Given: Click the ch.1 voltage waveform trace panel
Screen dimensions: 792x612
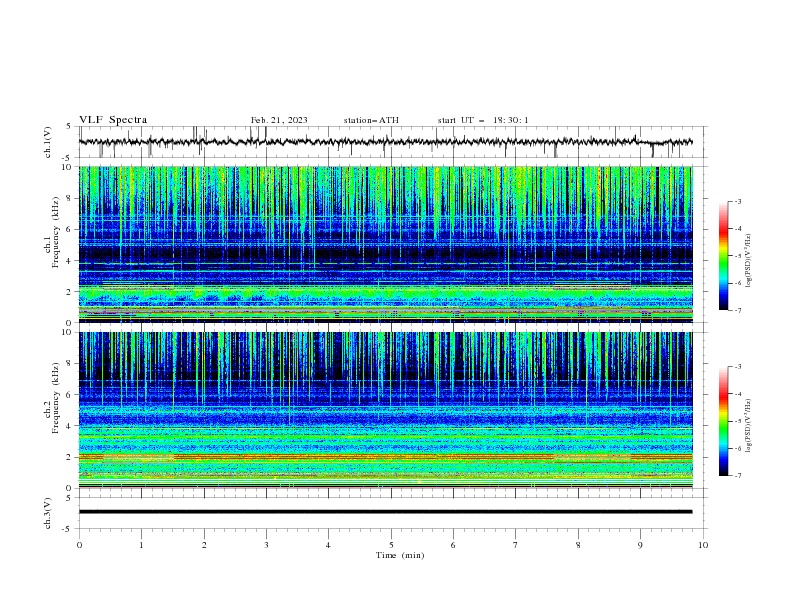Looking at the screenshot, I should tap(392, 142).
